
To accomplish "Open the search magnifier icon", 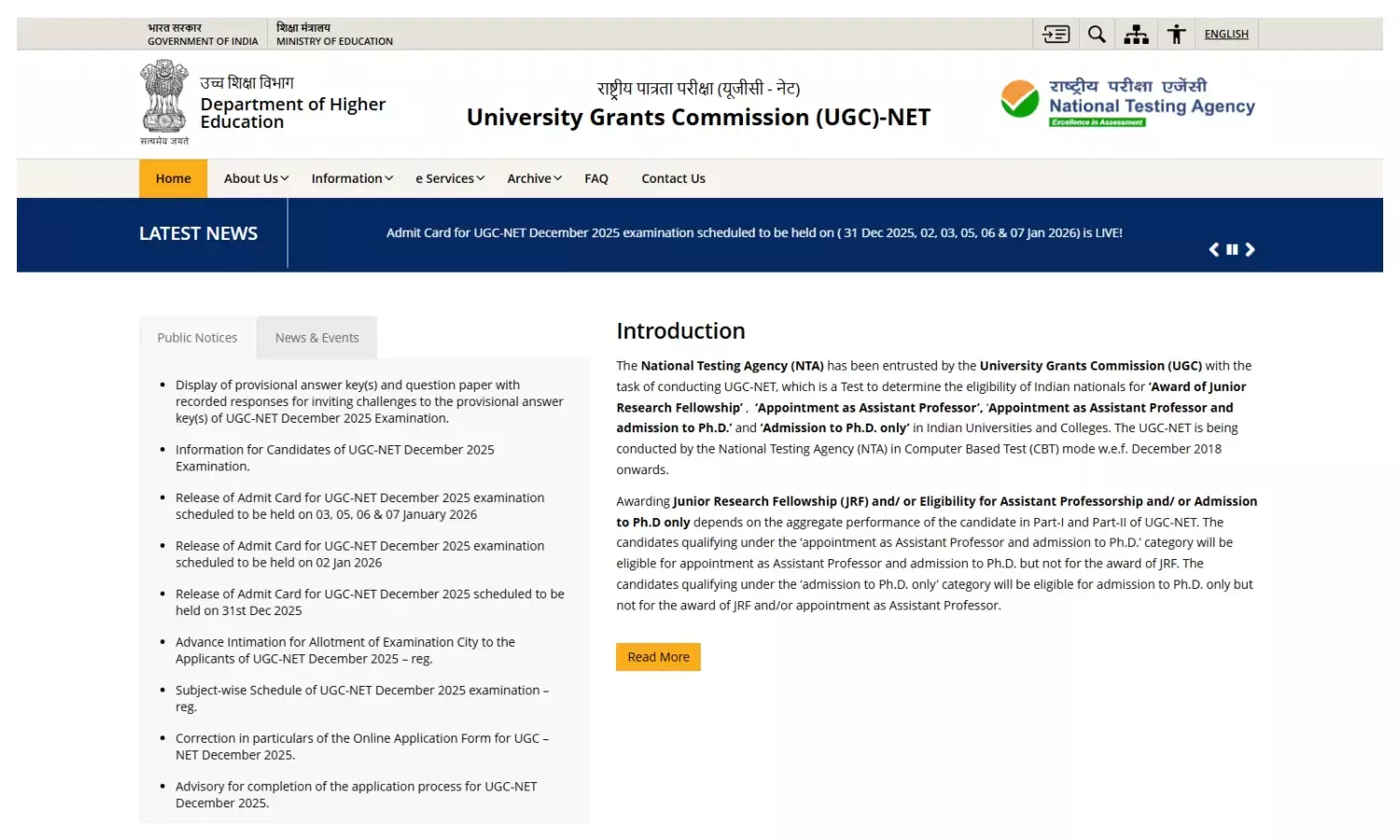I will 1097,35.
